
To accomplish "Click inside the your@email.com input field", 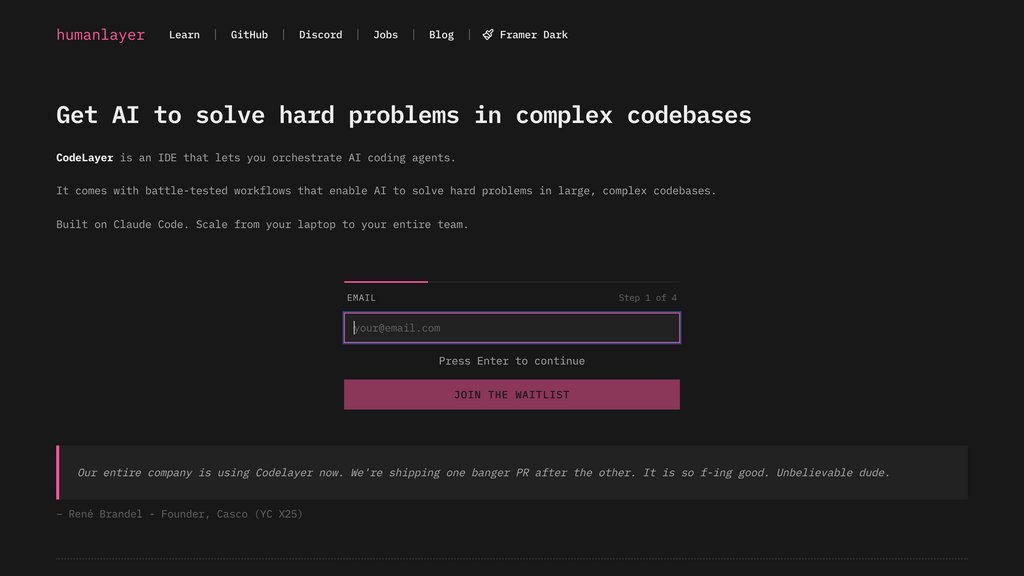I will [512, 328].
